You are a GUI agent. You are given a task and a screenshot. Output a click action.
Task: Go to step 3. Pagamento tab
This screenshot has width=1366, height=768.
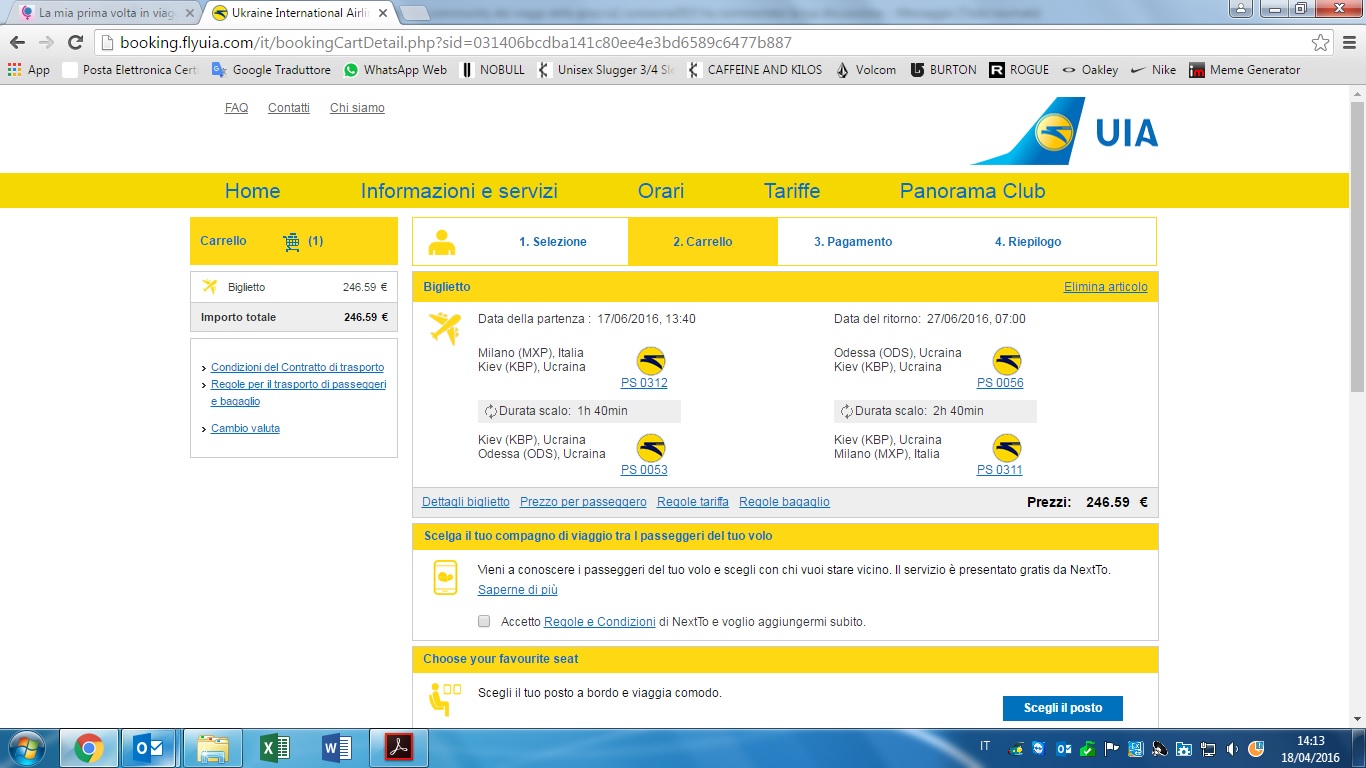click(852, 242)
